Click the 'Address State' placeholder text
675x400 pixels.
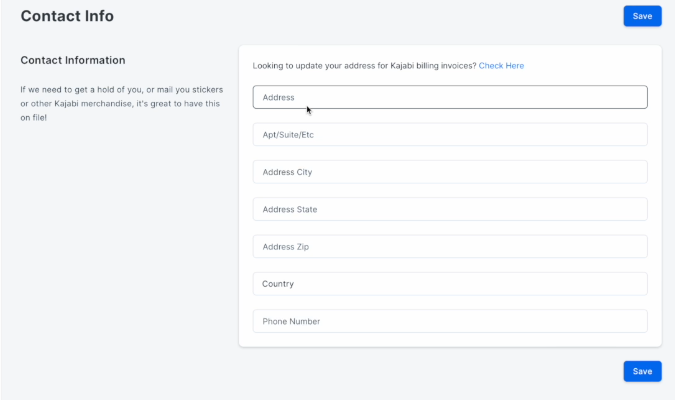[x=290, y=210]
